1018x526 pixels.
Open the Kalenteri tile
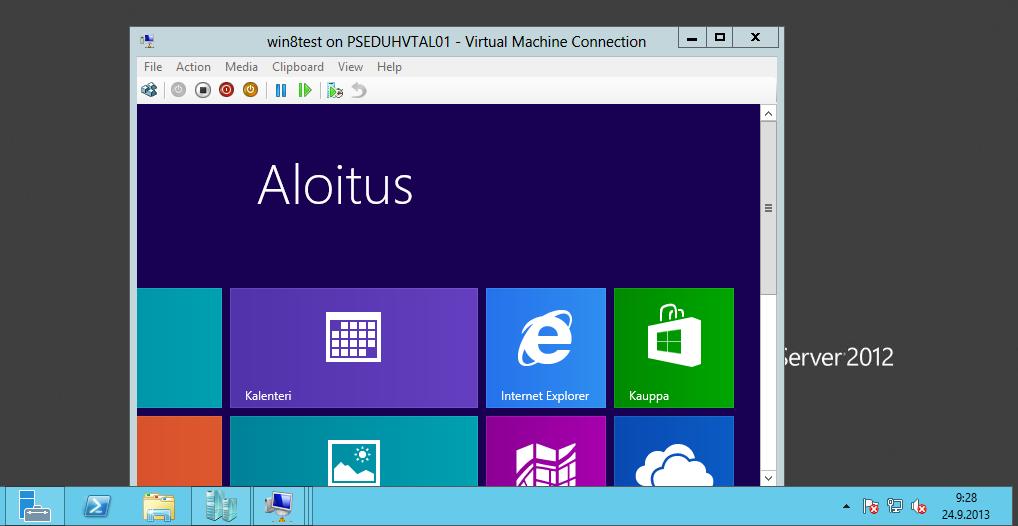coord(354,348)
